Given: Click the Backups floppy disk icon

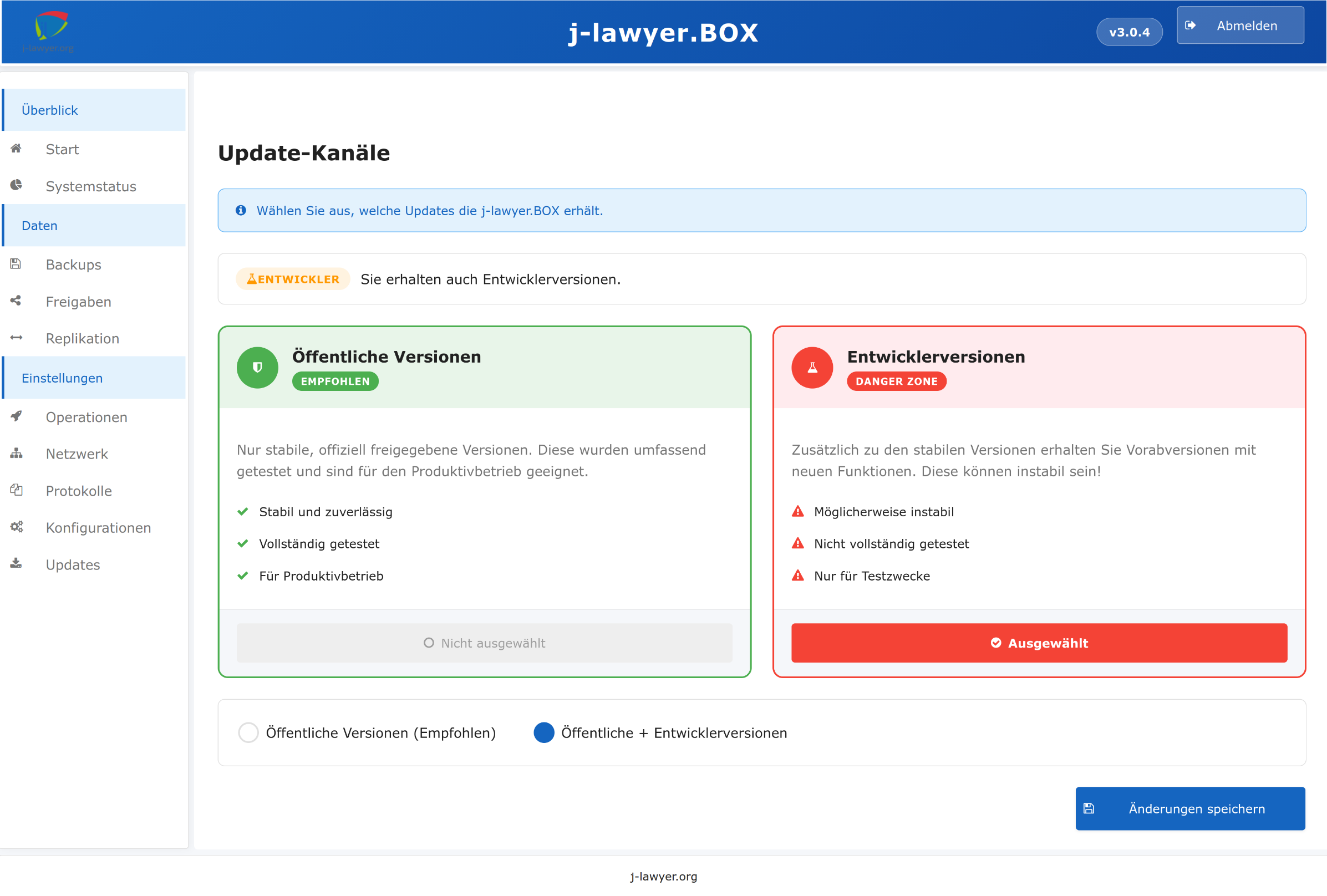Looking at the screenshot, I should tap(16, 264).
